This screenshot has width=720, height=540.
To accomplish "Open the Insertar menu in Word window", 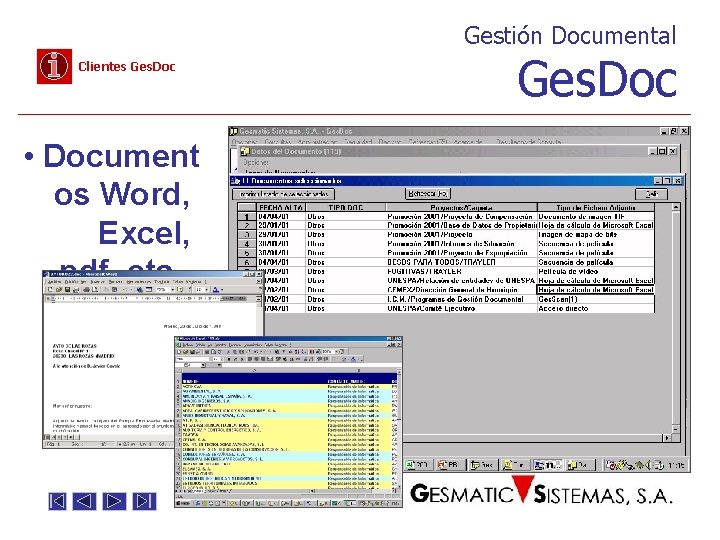I will coord(97,281).
